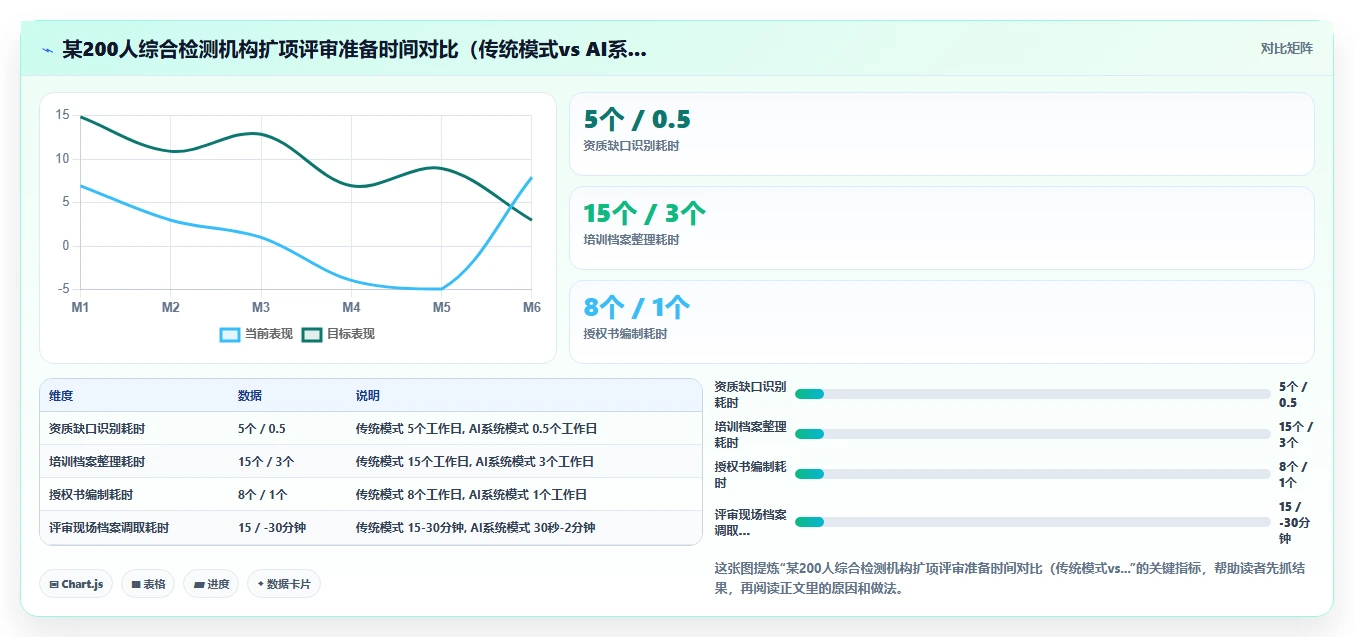
Task: Click description 传统模式 8个工作日, AI系统模式 1个工作日
Action: (471, 494)
